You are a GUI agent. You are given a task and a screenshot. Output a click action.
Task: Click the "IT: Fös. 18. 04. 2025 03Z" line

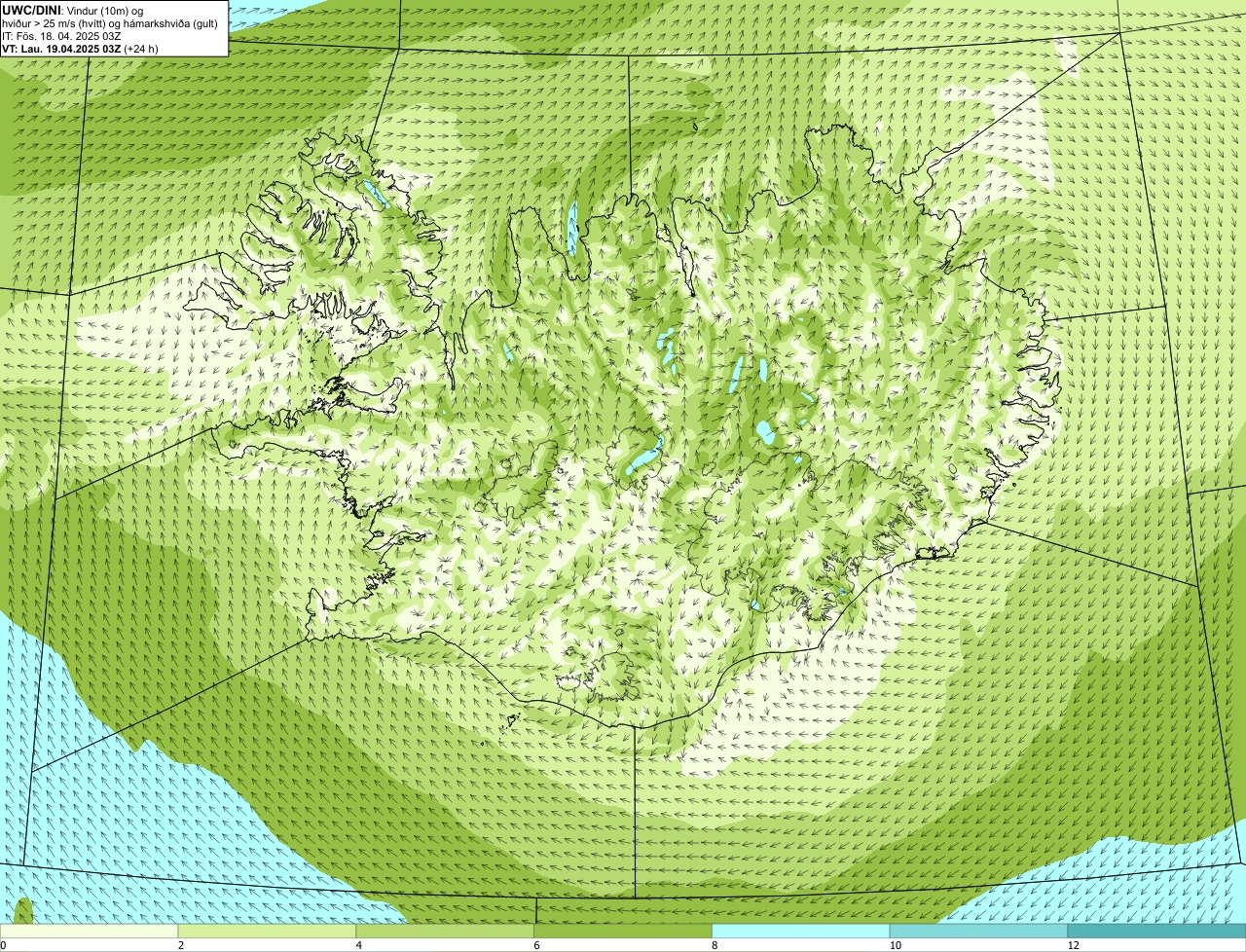(61, 35)
